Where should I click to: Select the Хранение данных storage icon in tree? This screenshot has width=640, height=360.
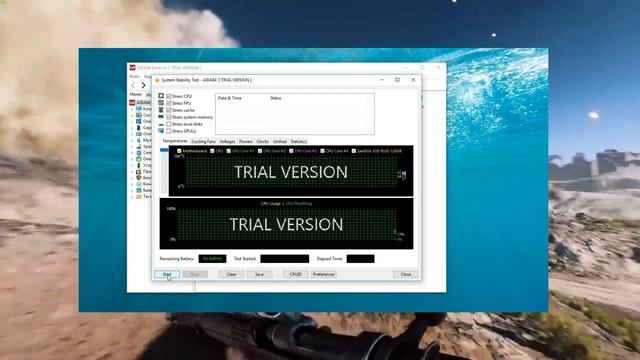tap(139, 146)
